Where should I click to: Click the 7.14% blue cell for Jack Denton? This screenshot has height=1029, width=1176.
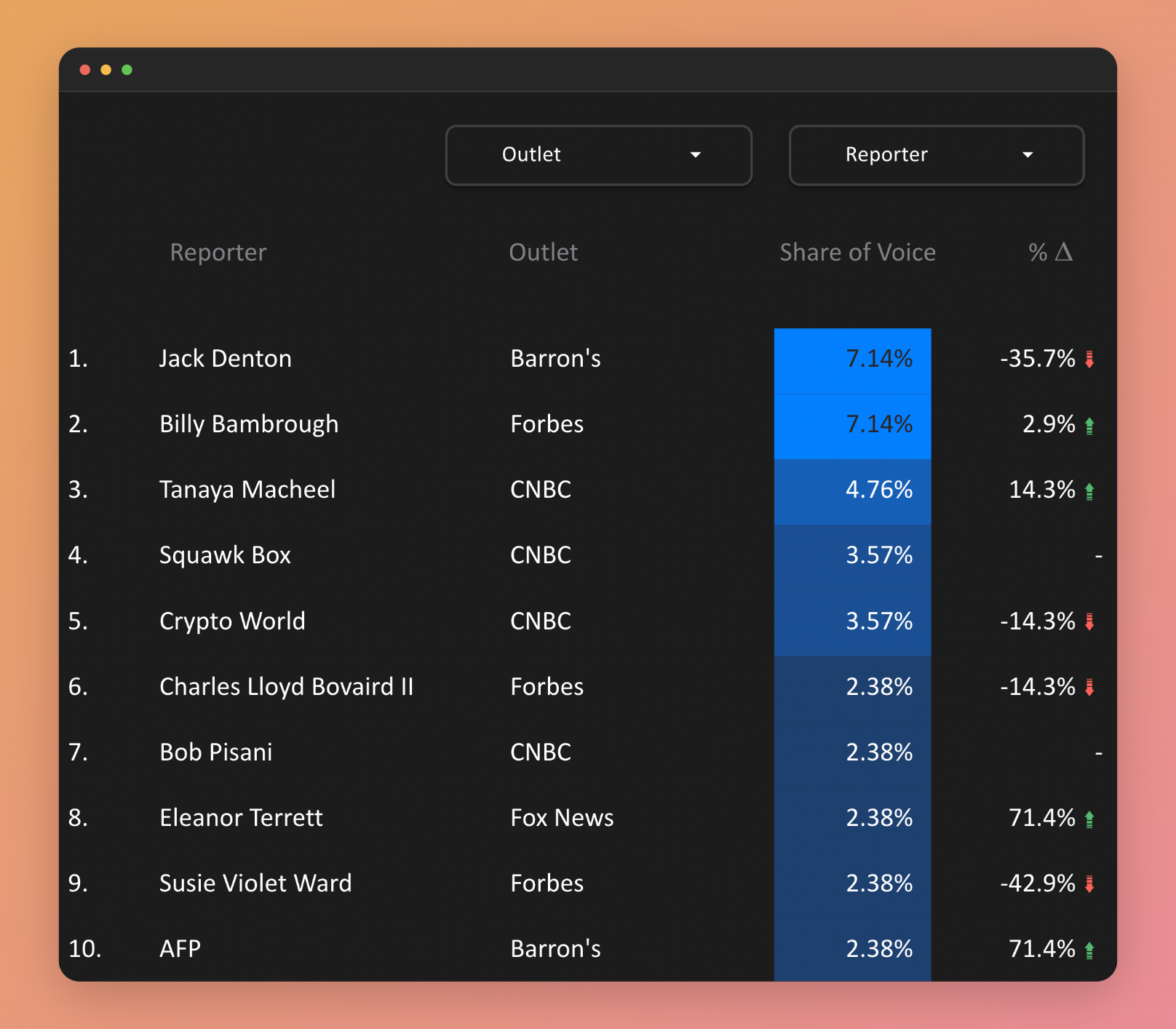point(852,359)
